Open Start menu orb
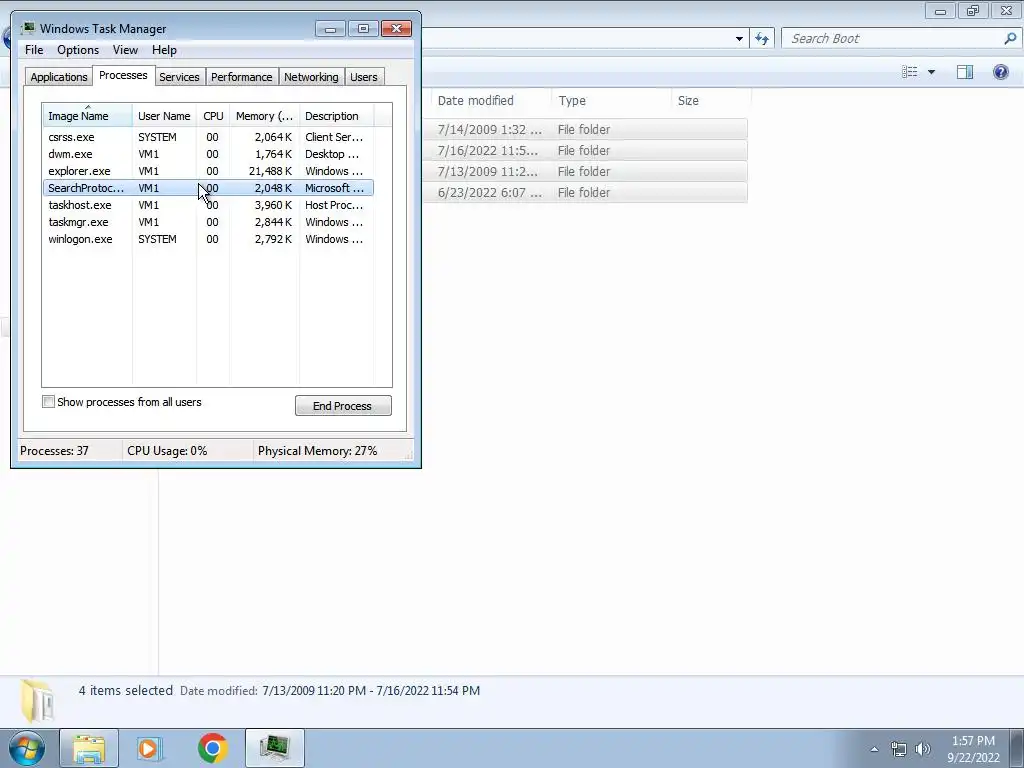This screenshot has width=1024, height=768. (x=27, y=748)
